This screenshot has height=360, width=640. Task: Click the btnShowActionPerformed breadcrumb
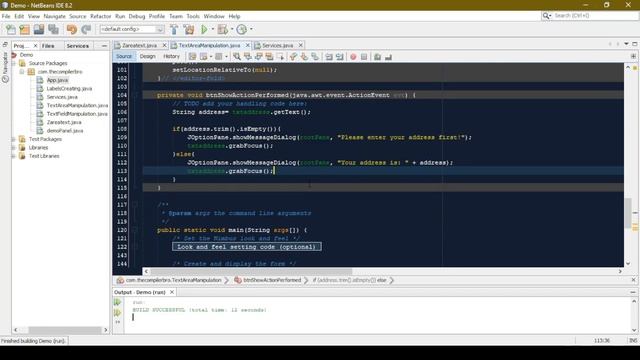(x=272, y=280)
